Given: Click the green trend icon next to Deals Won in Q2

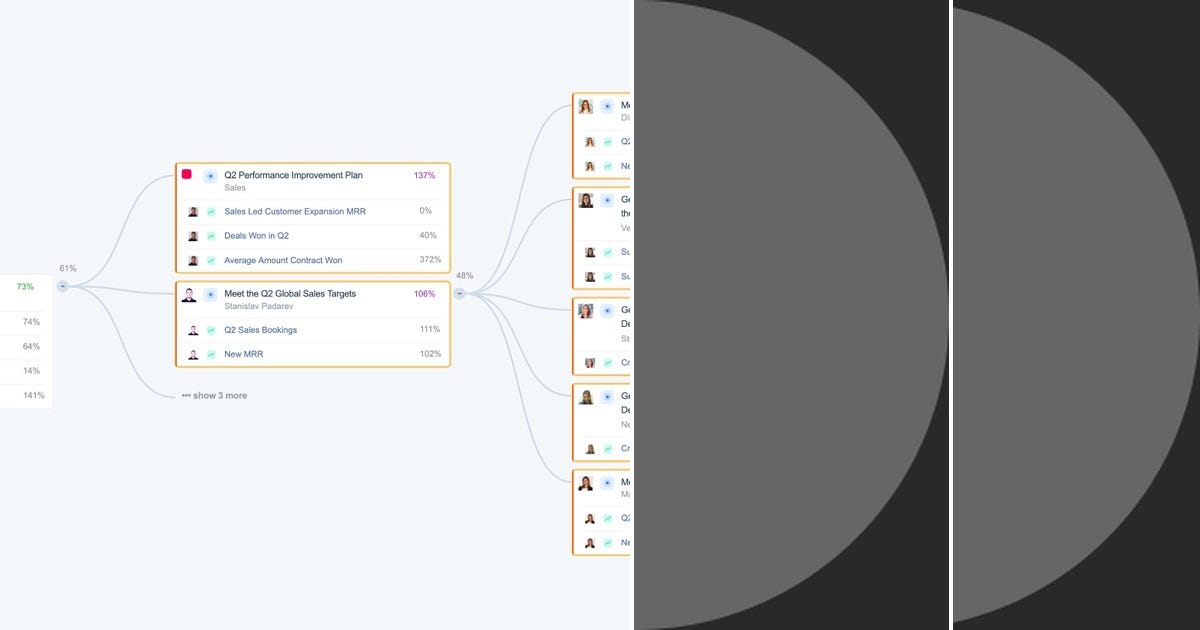Looking at the screenshot, I should [x=211, y=235].
